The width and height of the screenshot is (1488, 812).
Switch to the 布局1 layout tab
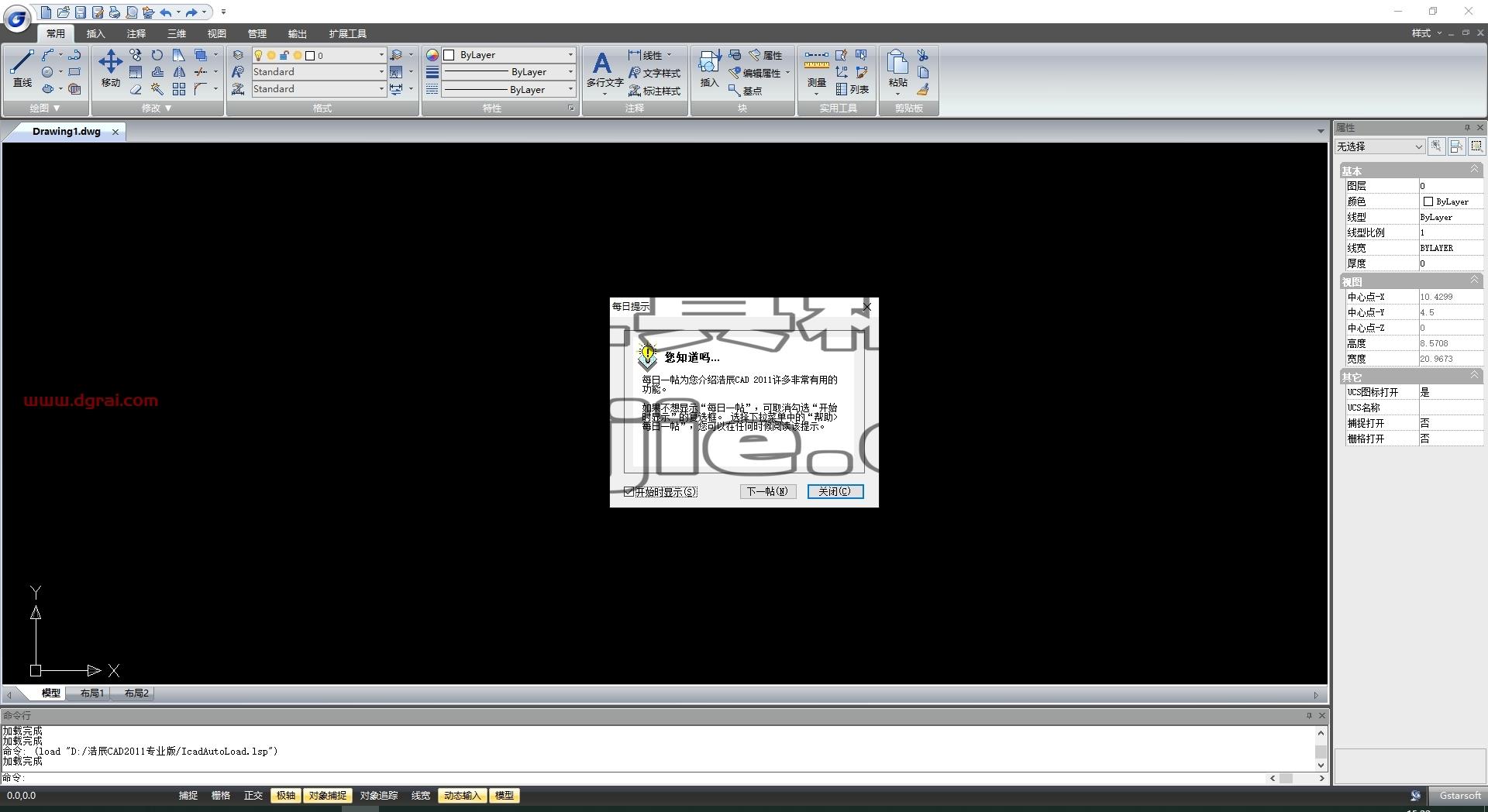(x=91, y=693)
